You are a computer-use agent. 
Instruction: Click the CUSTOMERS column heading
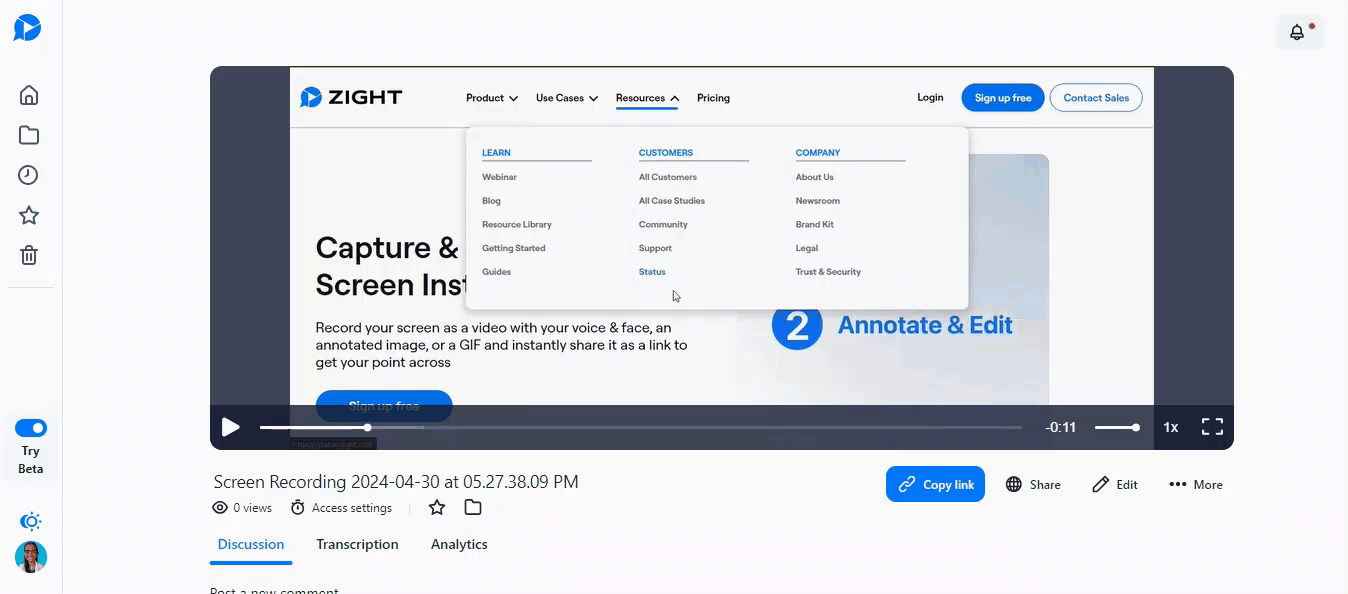[x=665, y=153]
